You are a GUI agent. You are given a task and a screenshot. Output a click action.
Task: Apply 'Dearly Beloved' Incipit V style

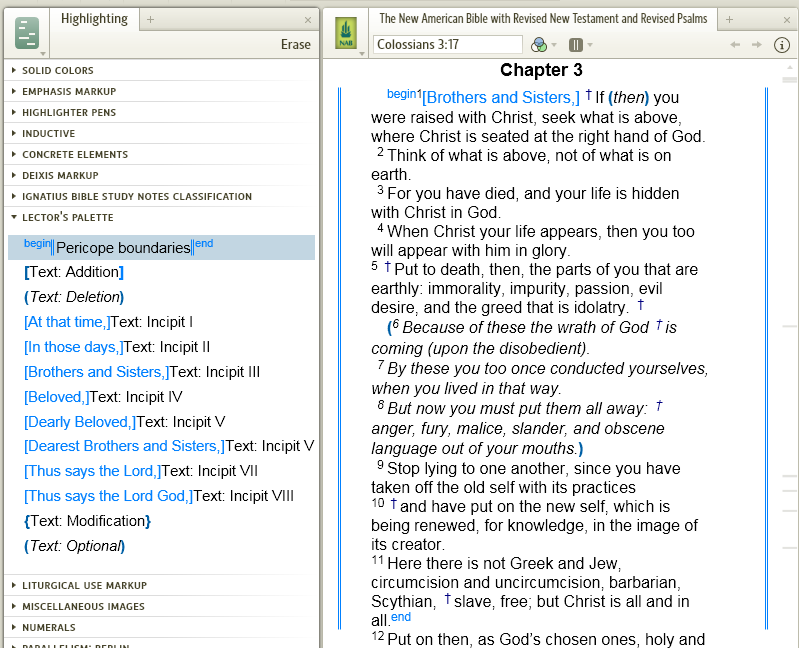(x=124, y=422)
